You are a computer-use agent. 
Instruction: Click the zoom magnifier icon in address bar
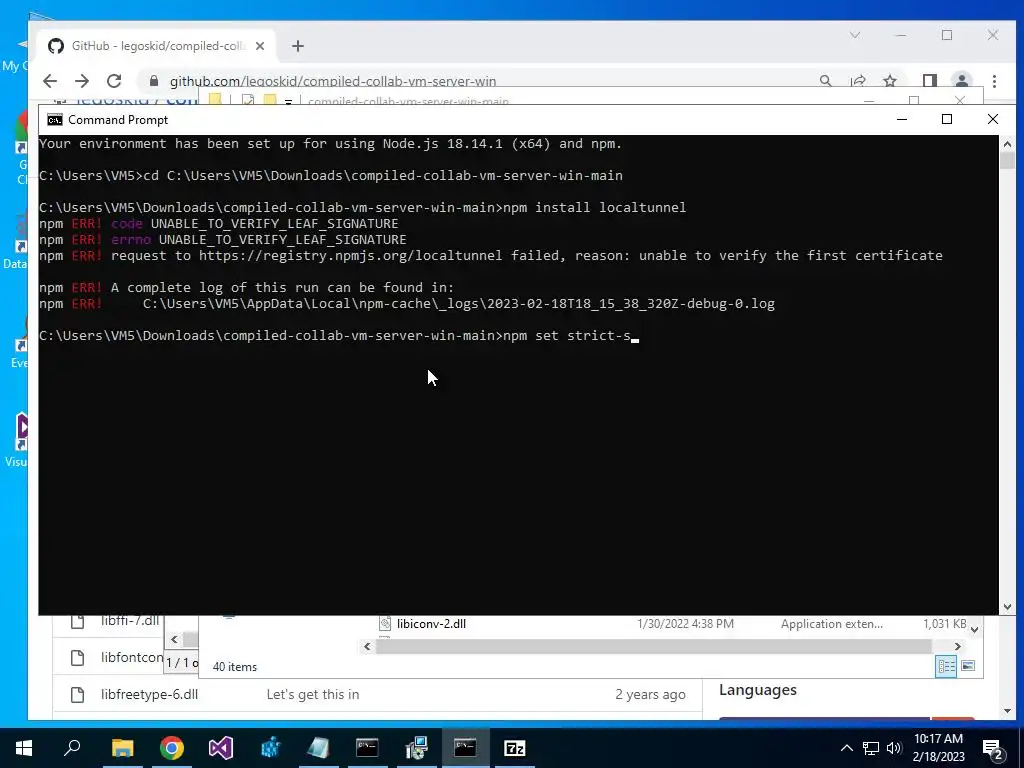pyautogui.click(x=825, y=81)
